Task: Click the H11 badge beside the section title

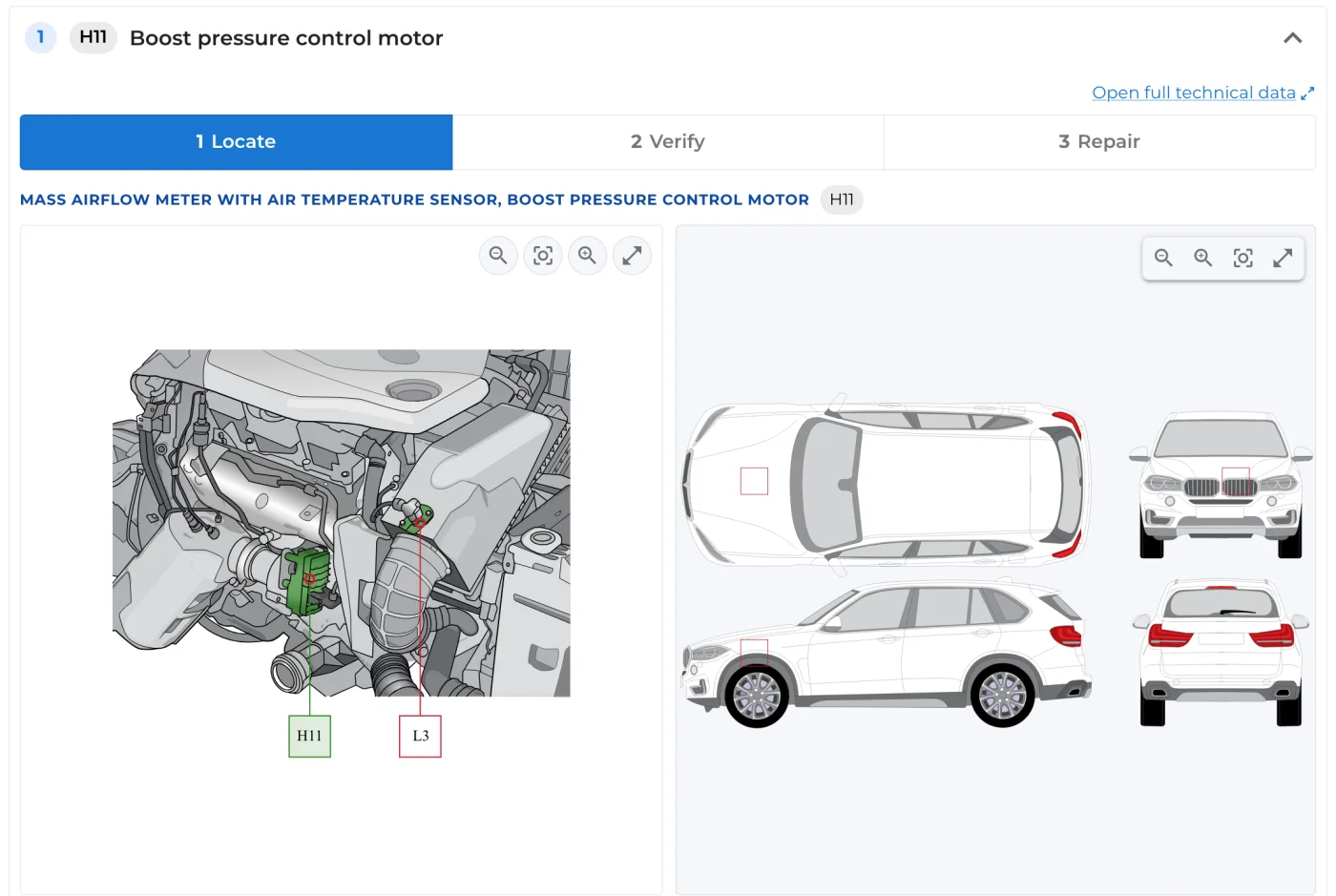Action: coord(94,37)
